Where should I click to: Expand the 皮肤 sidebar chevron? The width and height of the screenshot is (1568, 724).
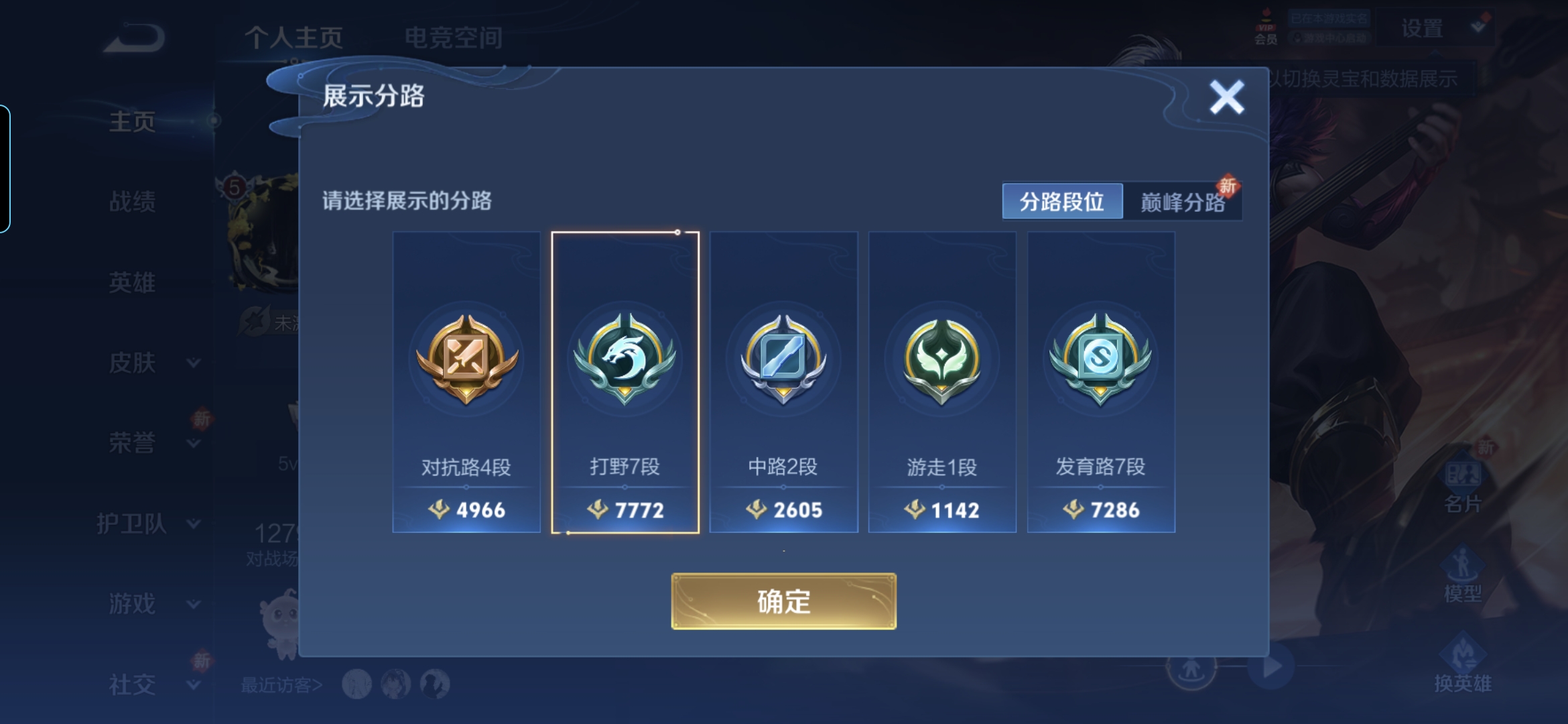[x=194, y=363]
